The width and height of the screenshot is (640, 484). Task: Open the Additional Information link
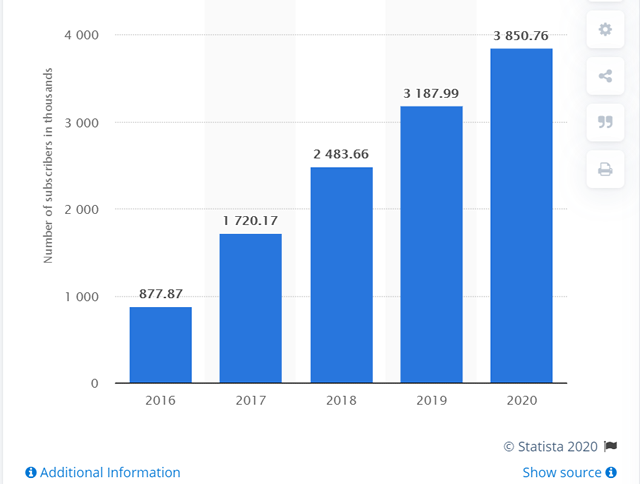[x=110, y=472]
